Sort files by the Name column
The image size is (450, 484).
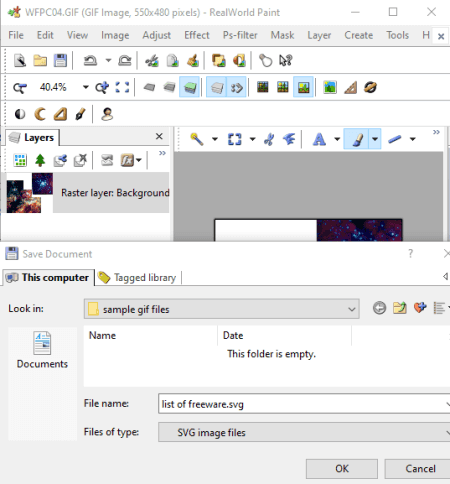point(151,335)
